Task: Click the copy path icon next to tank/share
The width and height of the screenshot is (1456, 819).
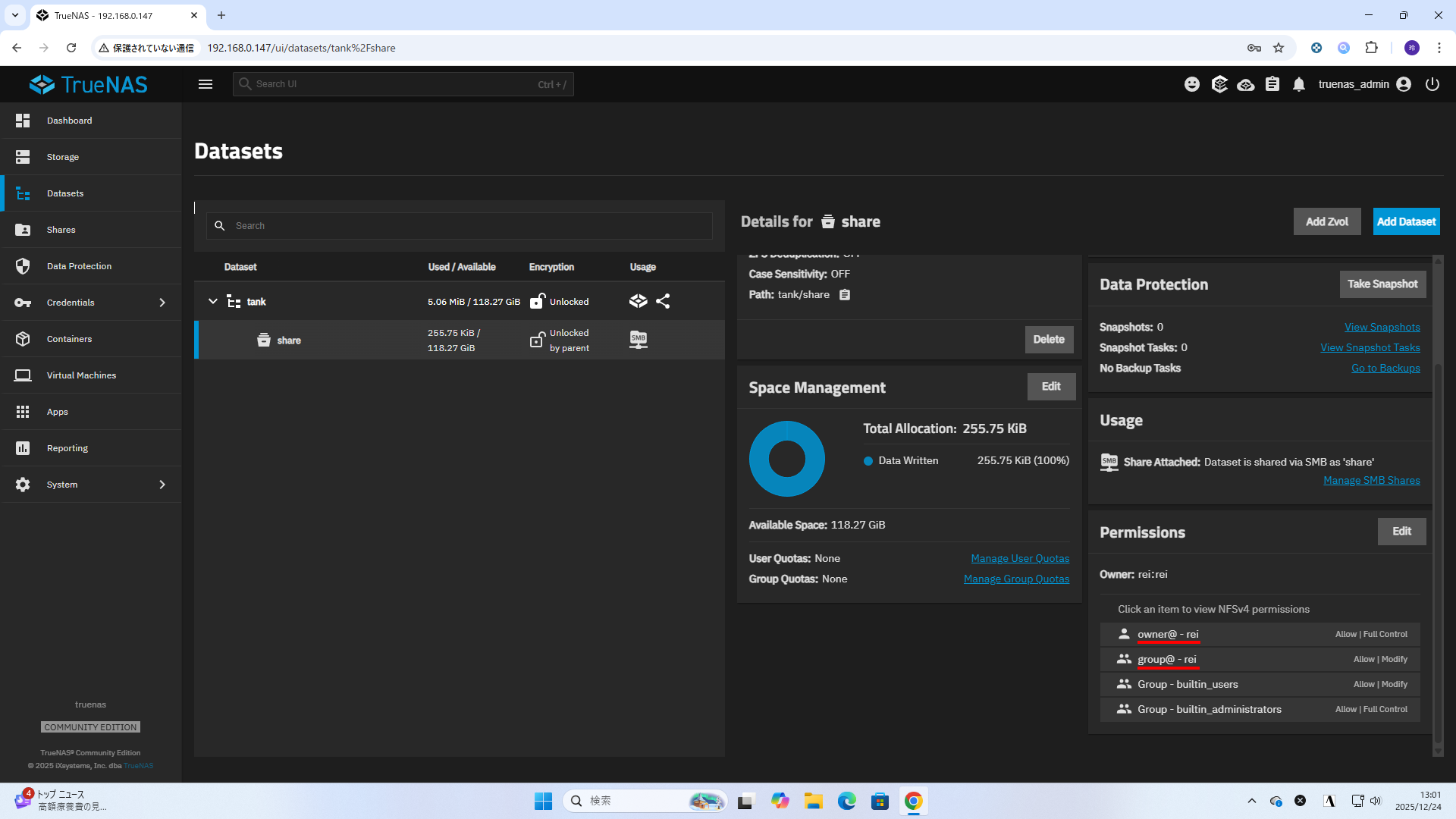Action: pos(845,295)
